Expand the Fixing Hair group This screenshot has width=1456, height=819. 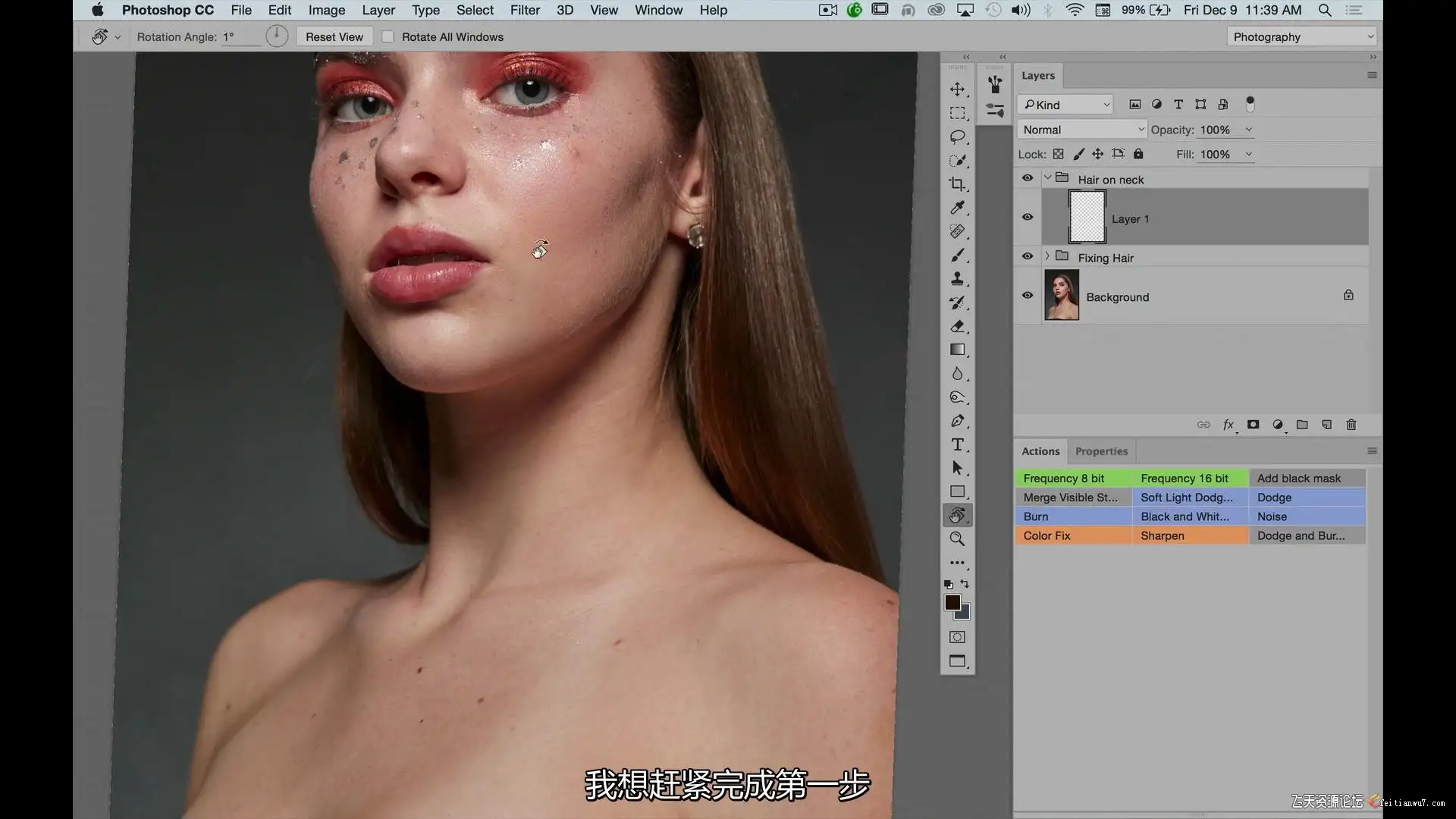click(x=1047, y=256)
